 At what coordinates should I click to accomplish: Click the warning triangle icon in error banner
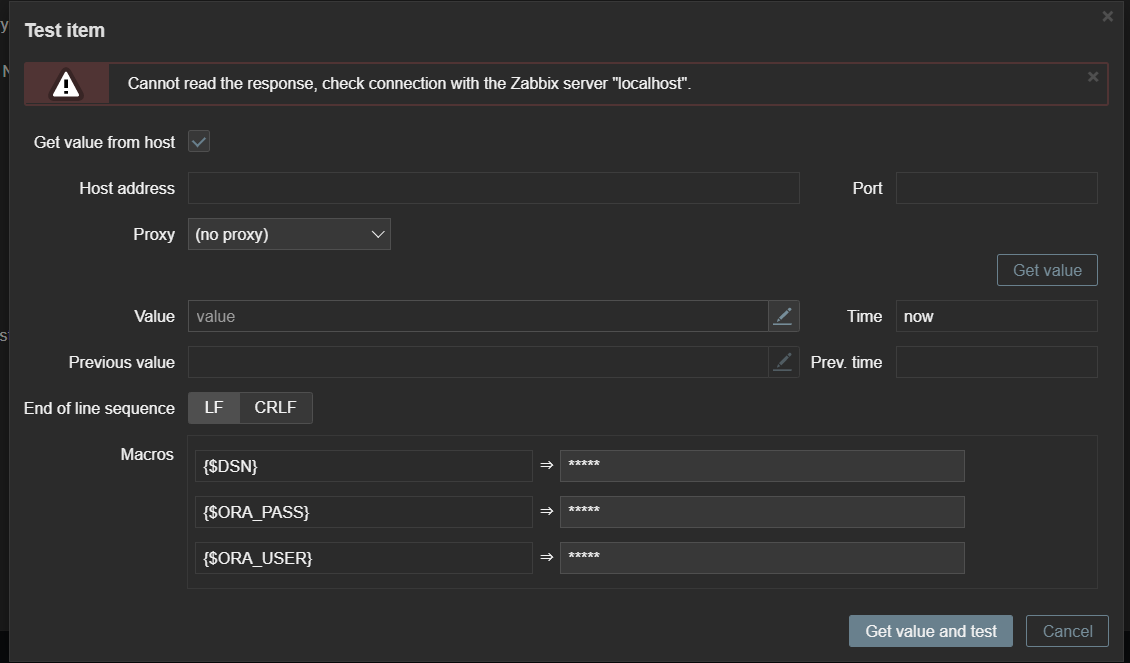66,85
